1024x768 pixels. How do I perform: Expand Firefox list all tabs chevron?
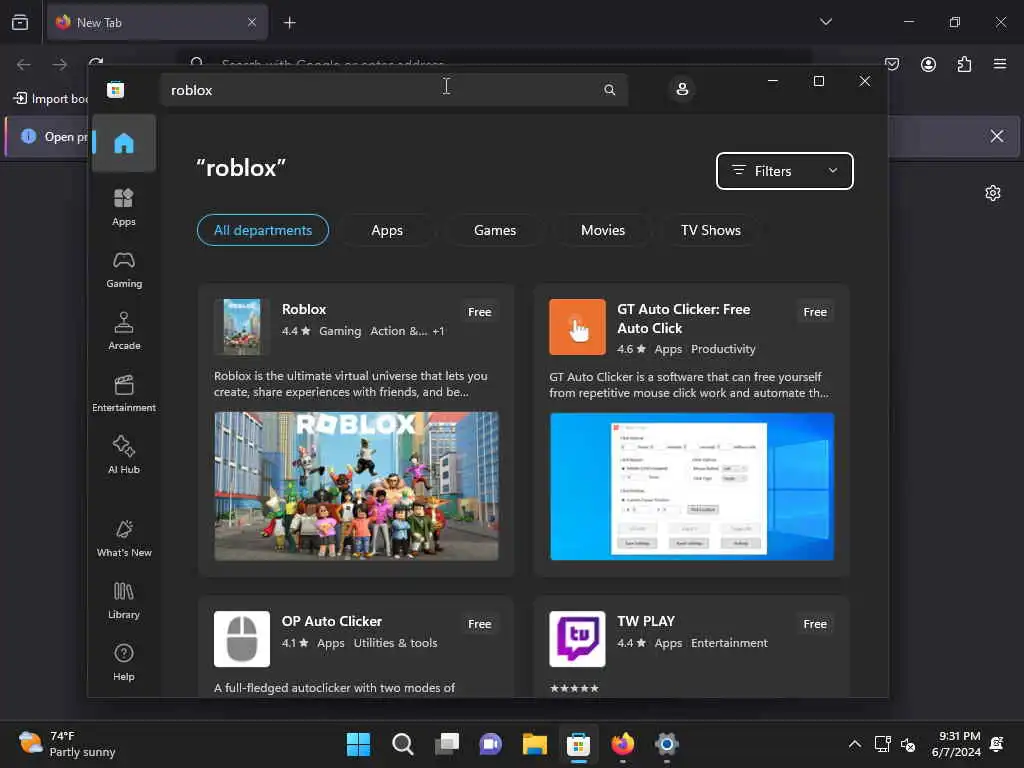click(825, 22)
